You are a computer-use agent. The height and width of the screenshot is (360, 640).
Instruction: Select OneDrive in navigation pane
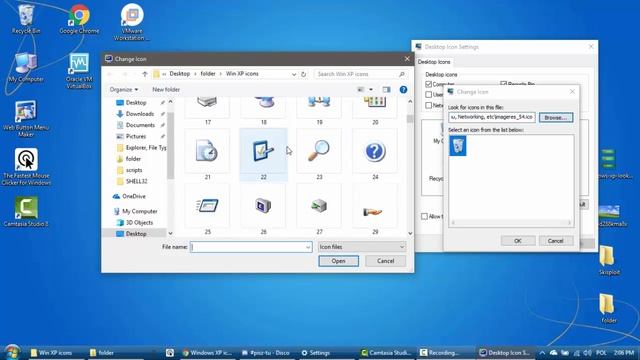(x=133, y=196)
